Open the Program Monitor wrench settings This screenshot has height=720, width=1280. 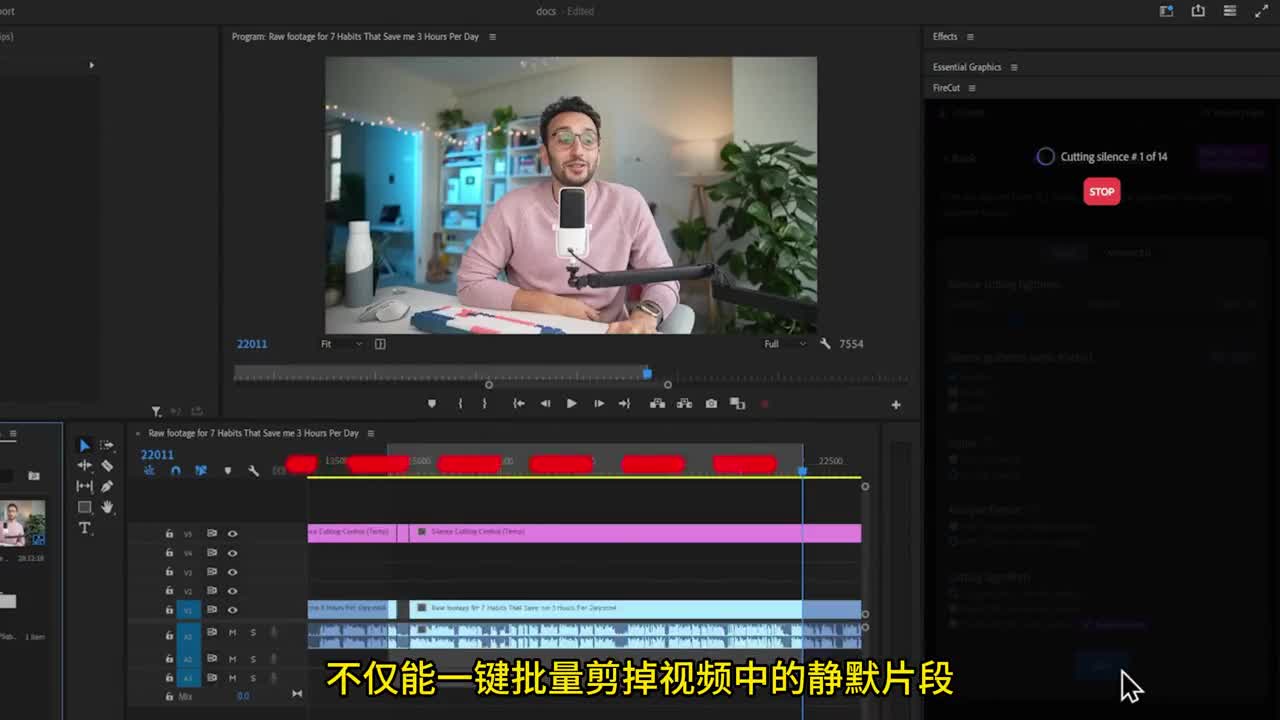point(825,344)
